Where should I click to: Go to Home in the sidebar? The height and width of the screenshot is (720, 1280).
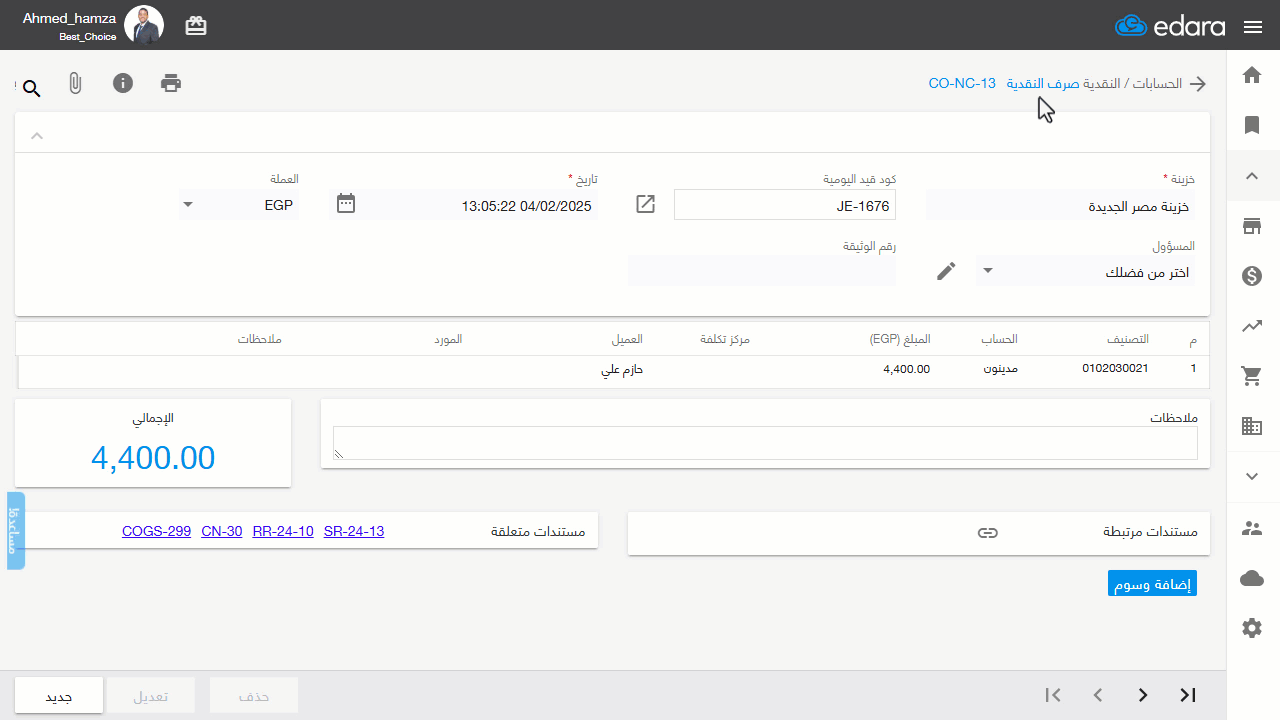[1252, 75]
